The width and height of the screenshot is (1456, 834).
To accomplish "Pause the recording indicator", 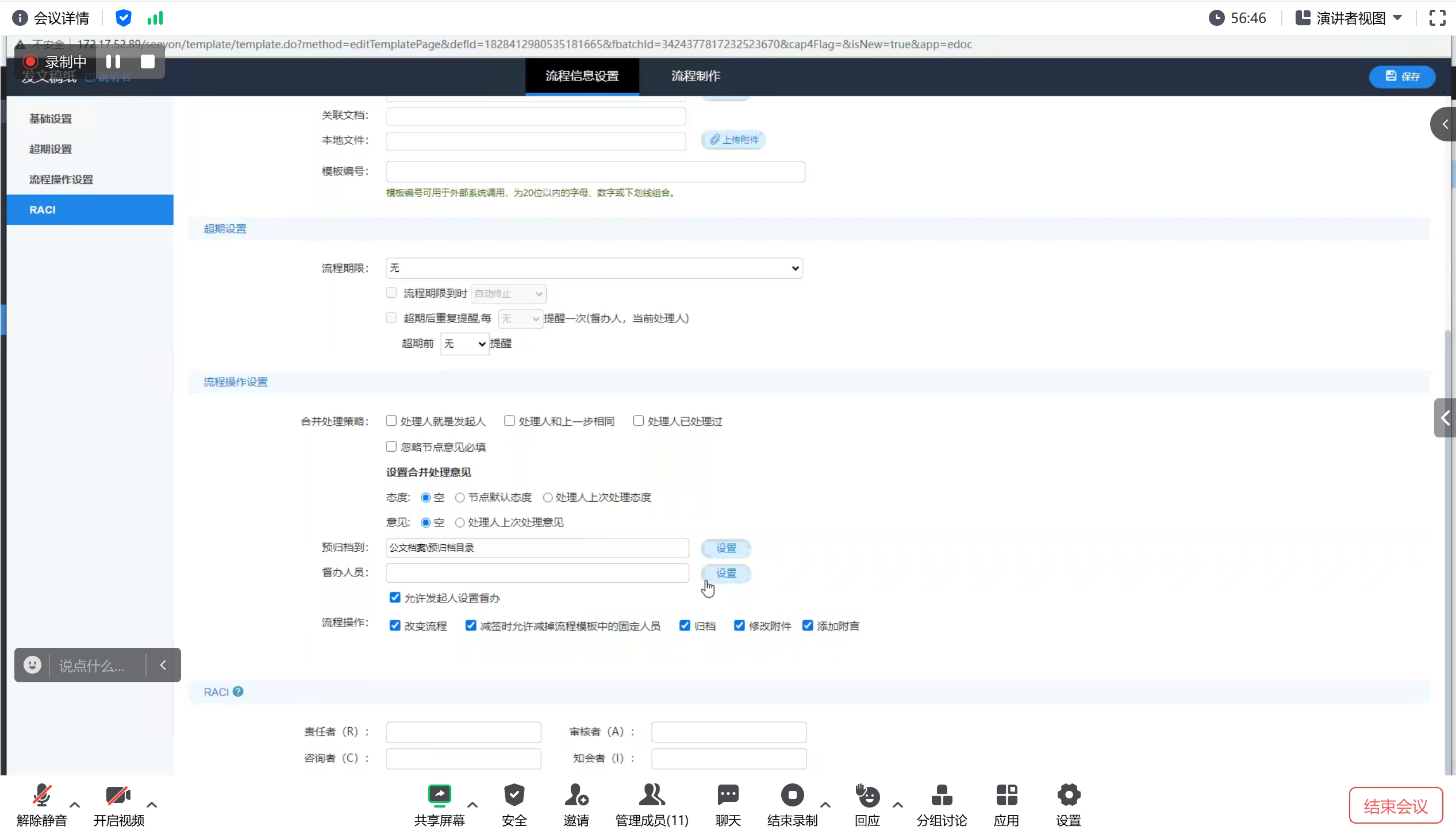I will (113, 62).
